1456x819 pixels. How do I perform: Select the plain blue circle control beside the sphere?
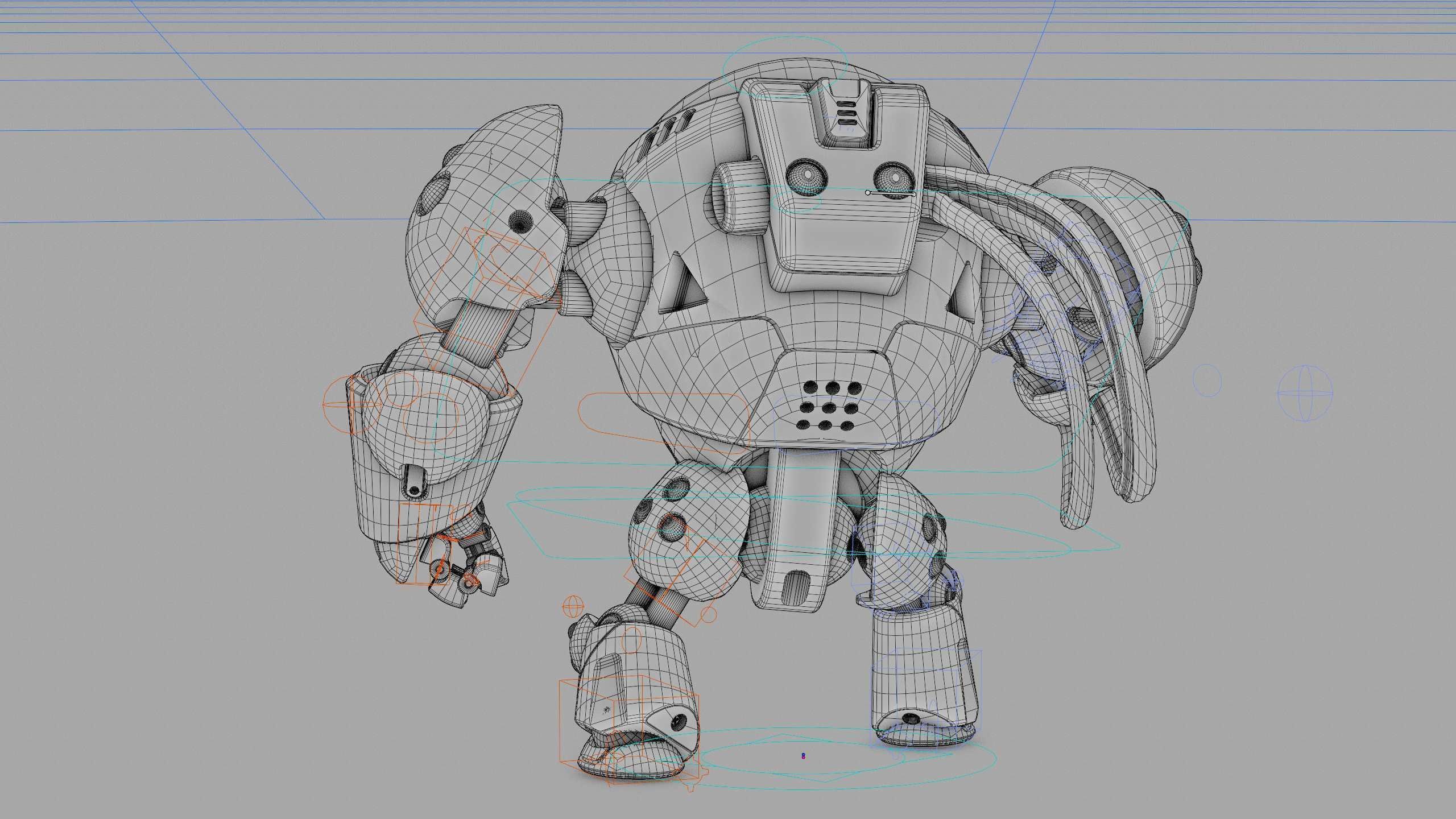pos(1207,380)
